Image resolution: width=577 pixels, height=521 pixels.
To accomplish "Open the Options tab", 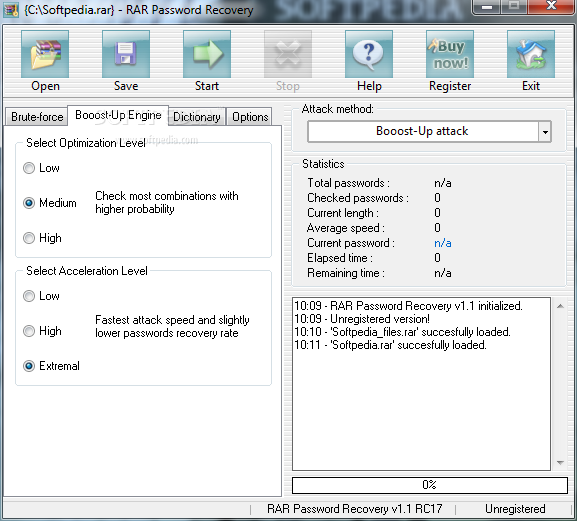I will click(x=250, y=117).
